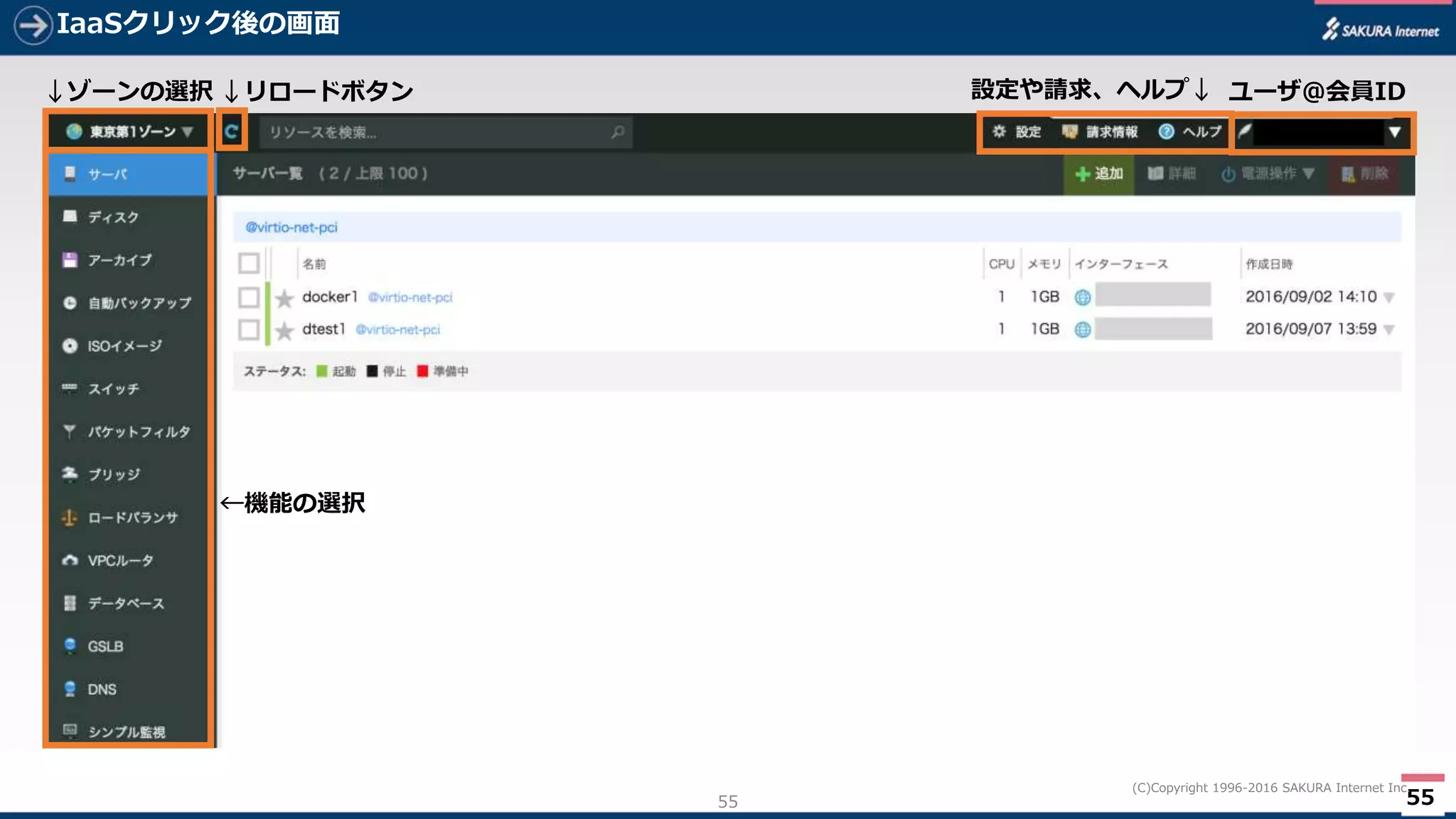Click the dtest1 network globe icon

coord(1082,329)
